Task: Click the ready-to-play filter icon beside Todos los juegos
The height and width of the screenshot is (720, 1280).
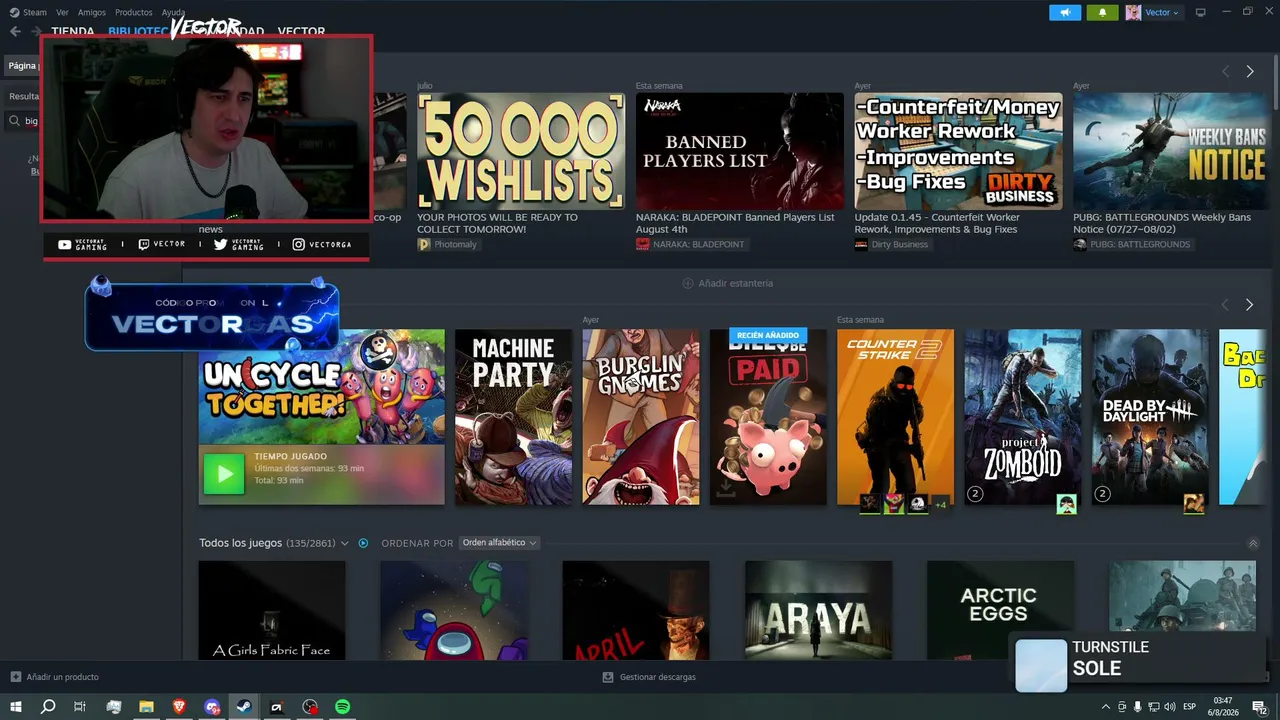Action: (363, 543)
